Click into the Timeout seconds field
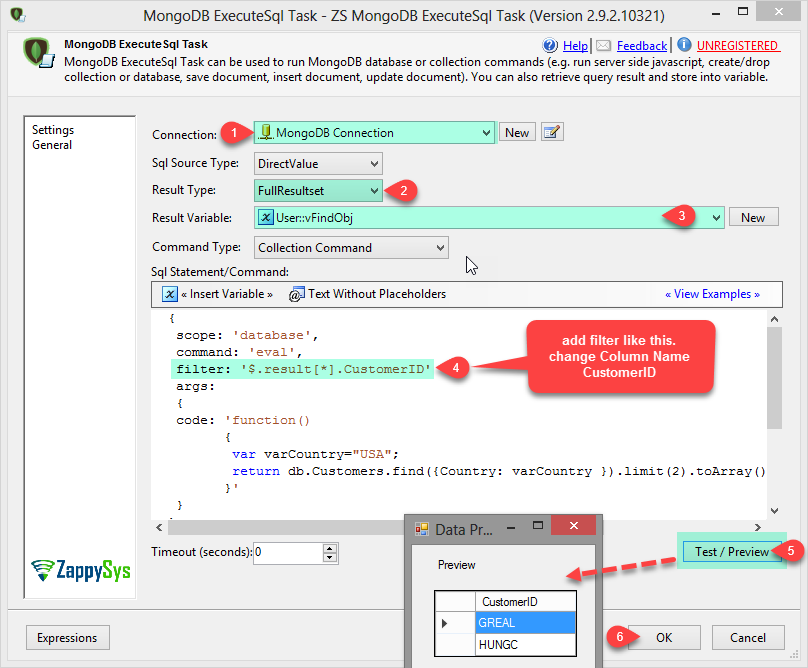The image size is (808, 668). tap(288, 553)
